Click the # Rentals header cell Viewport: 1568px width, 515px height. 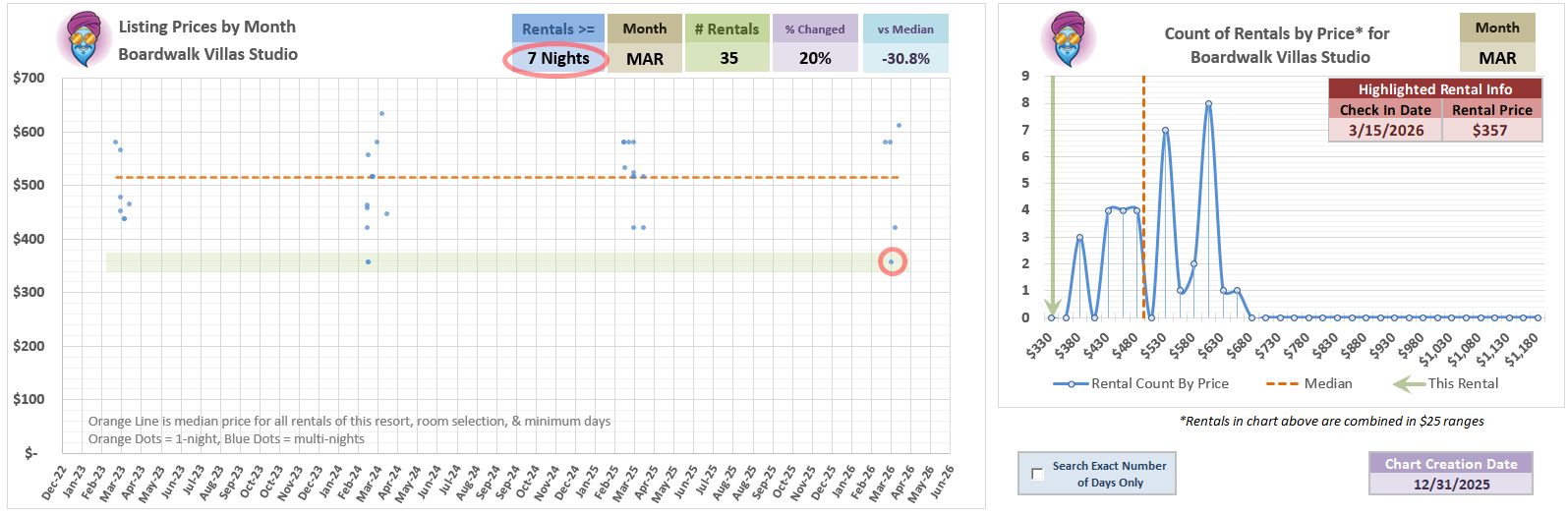pyautogui.click(x=726, y=29)
